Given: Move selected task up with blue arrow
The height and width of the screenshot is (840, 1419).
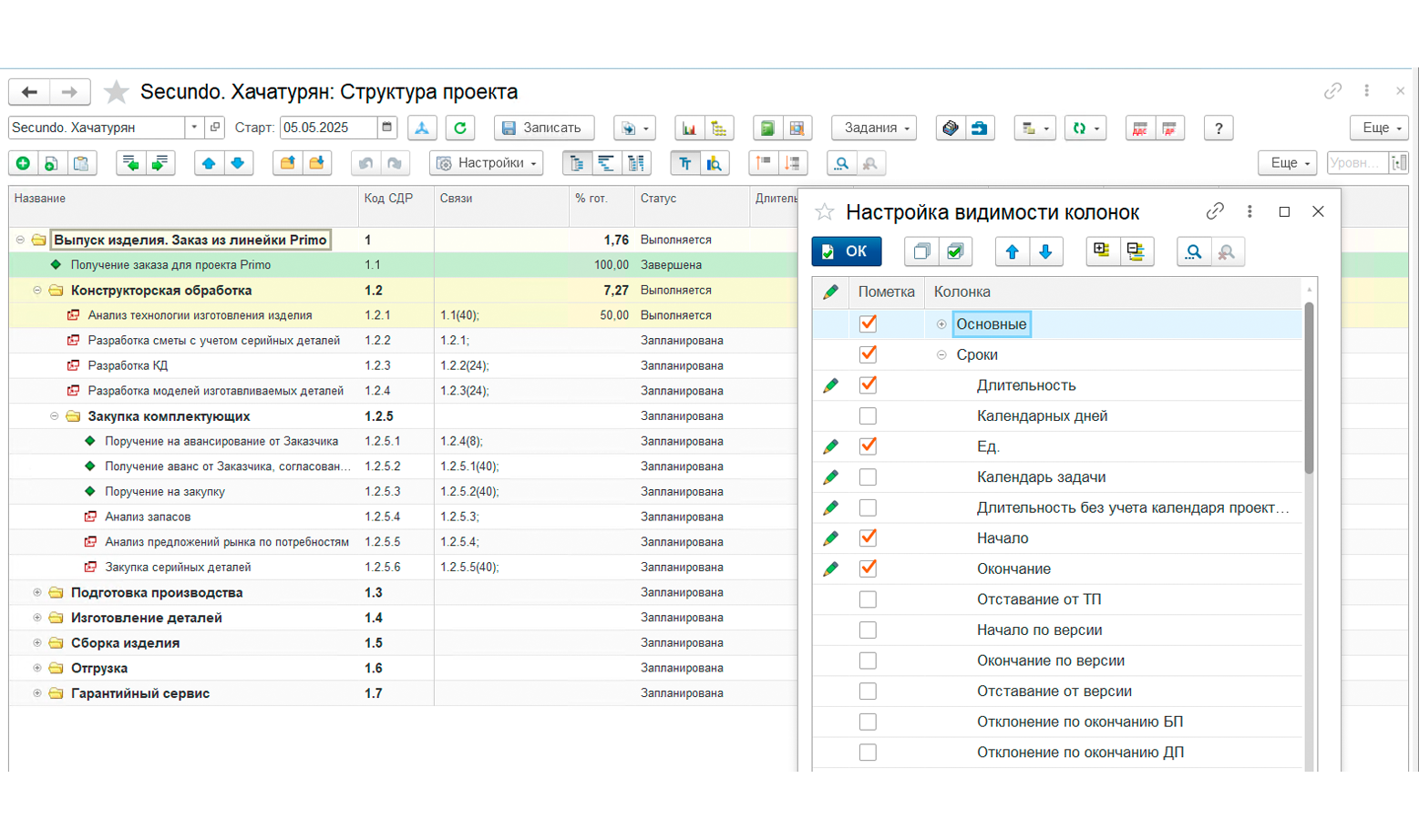Looking at the screenshot, I should tap(209, 163).
